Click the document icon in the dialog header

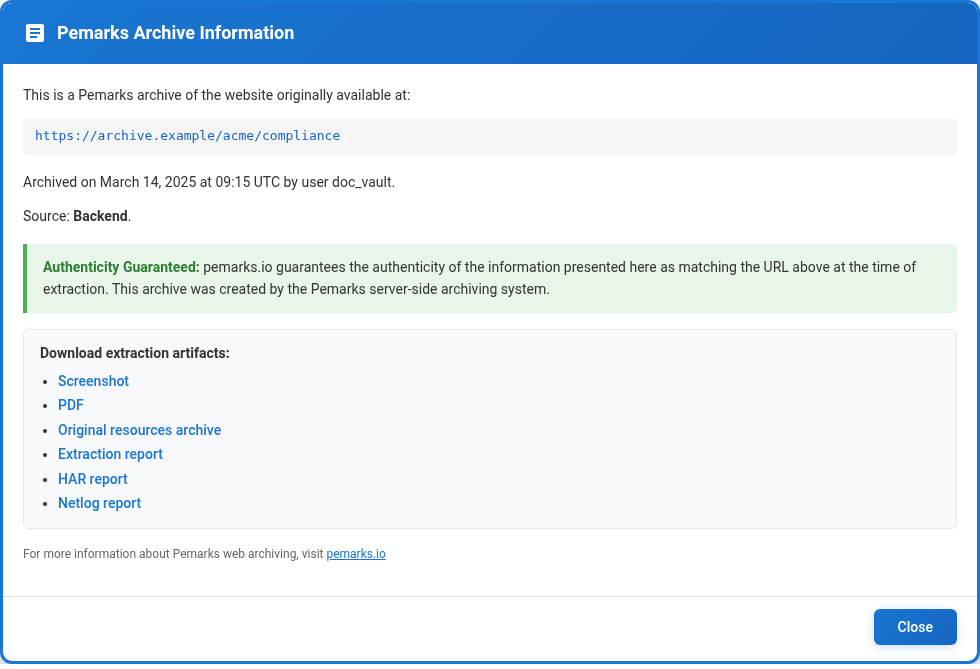coord(35,33)
